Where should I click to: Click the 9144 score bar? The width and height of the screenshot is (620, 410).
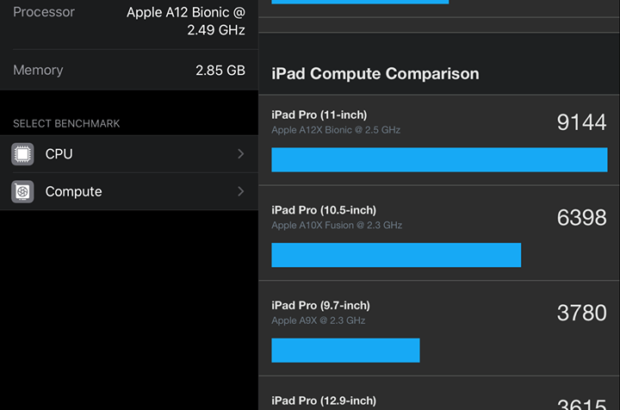[439, 160]
